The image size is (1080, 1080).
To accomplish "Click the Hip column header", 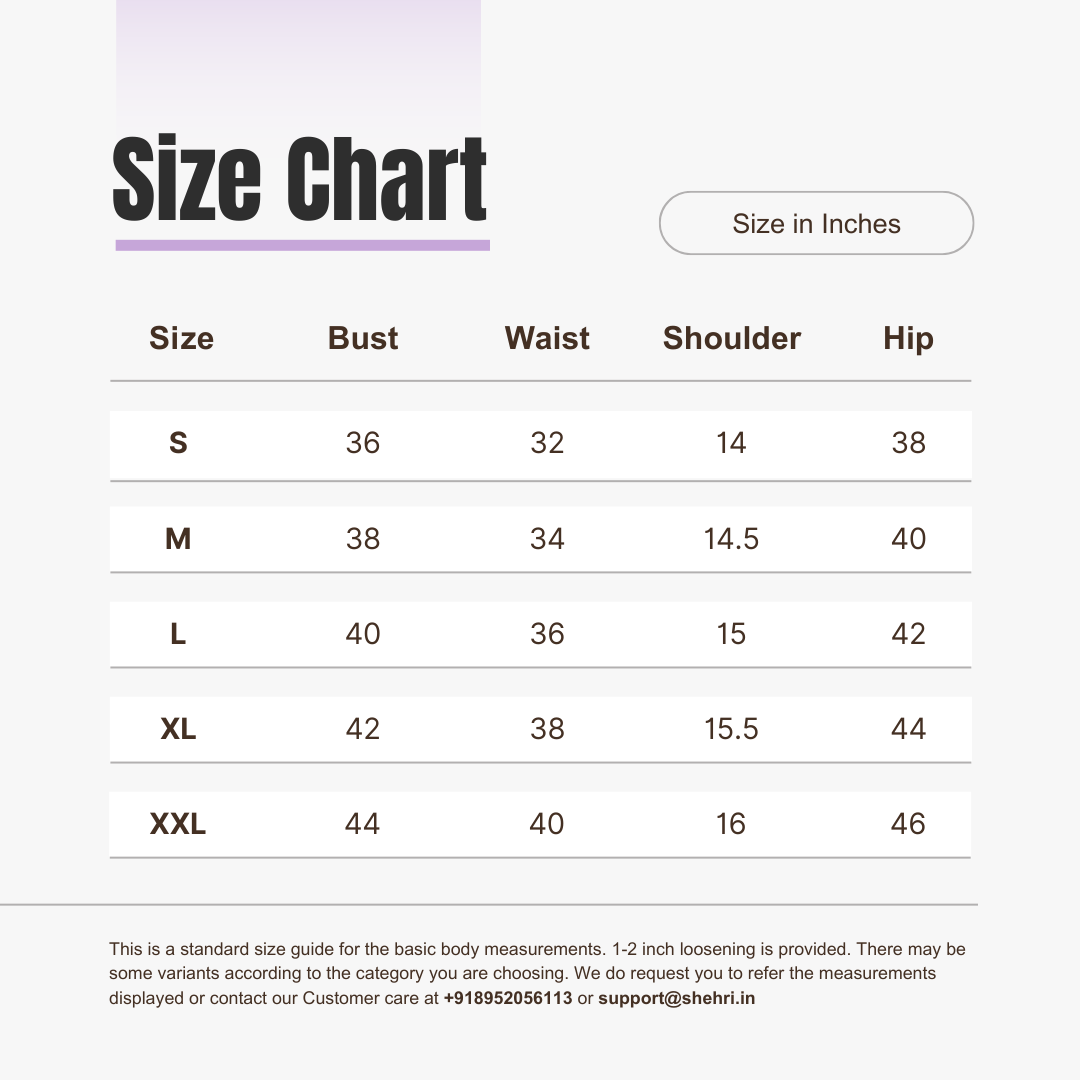I will click(908, 339).
